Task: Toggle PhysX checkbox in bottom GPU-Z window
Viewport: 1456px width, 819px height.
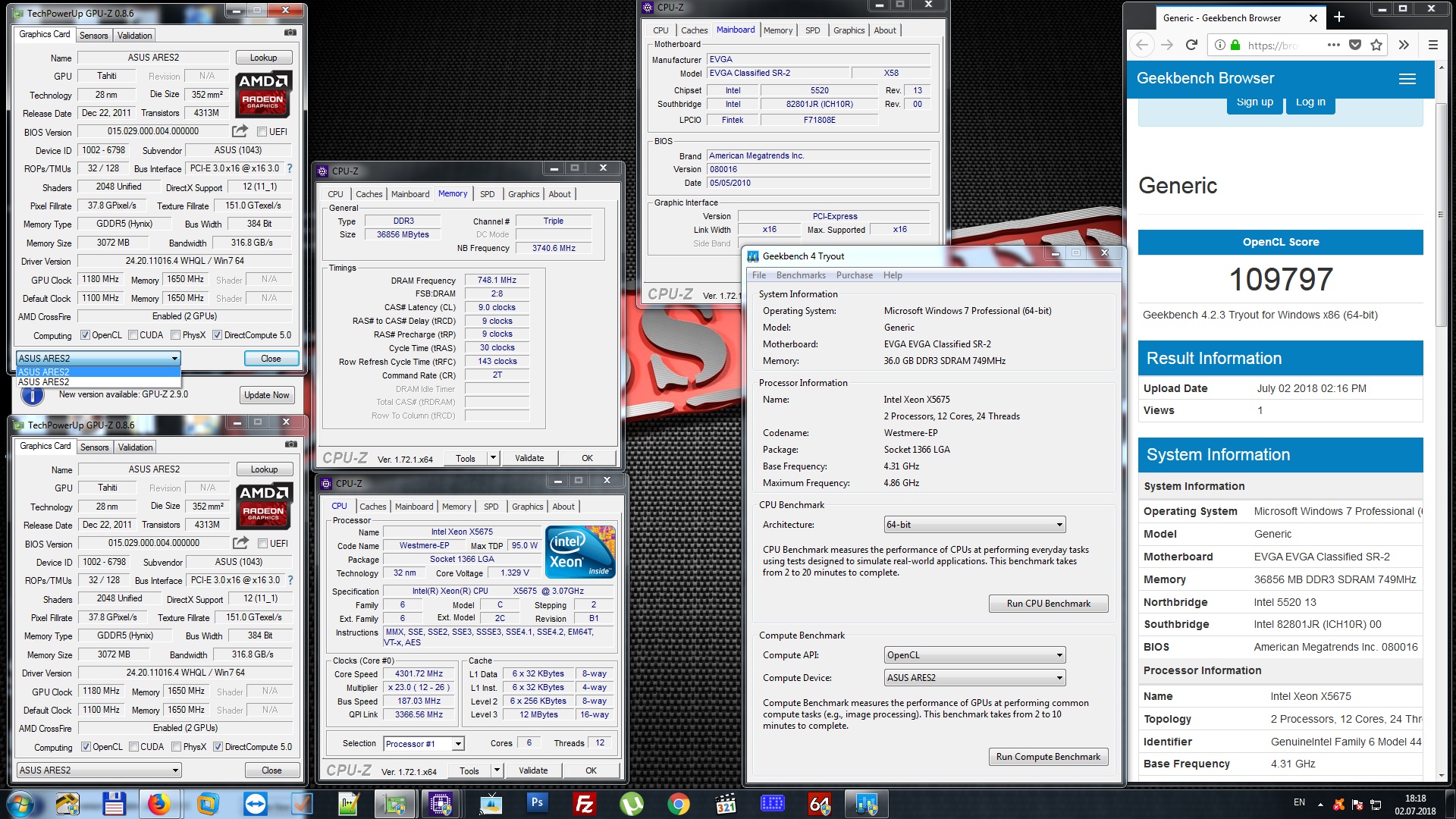Action: click(176, 747)
